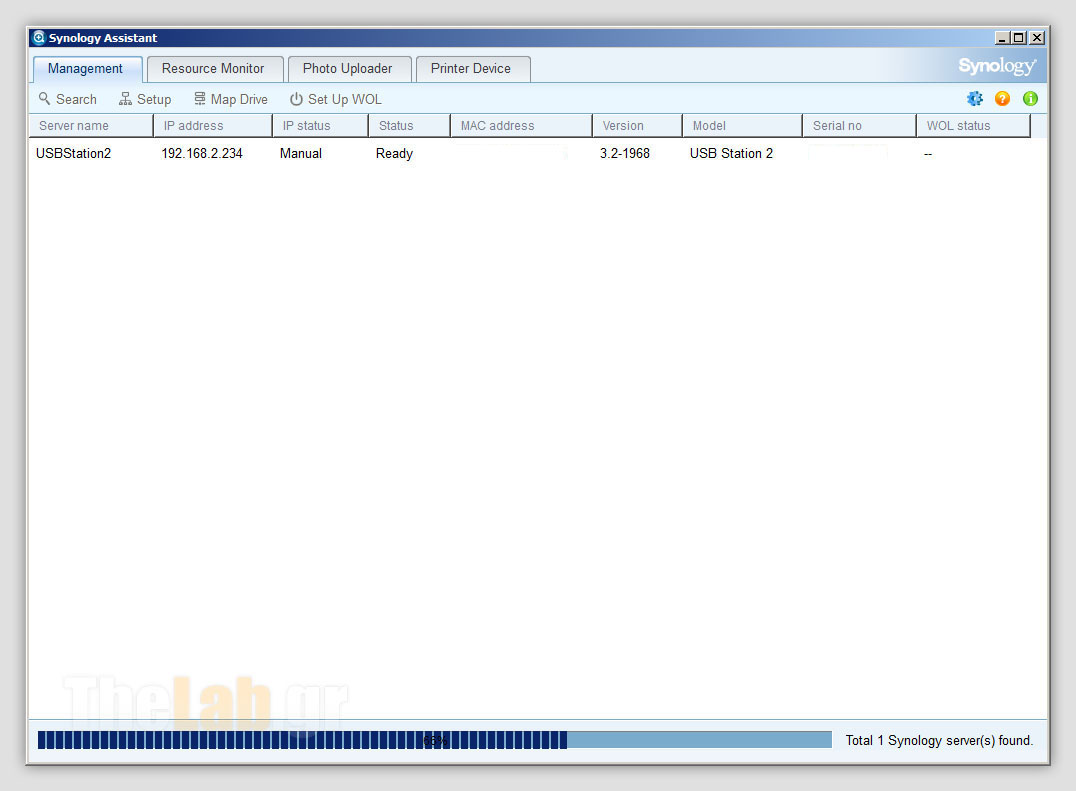The width and height of the screenshot is (1076, 791).
Task: Sort by the IP status column header
Action: click(320, 126)
